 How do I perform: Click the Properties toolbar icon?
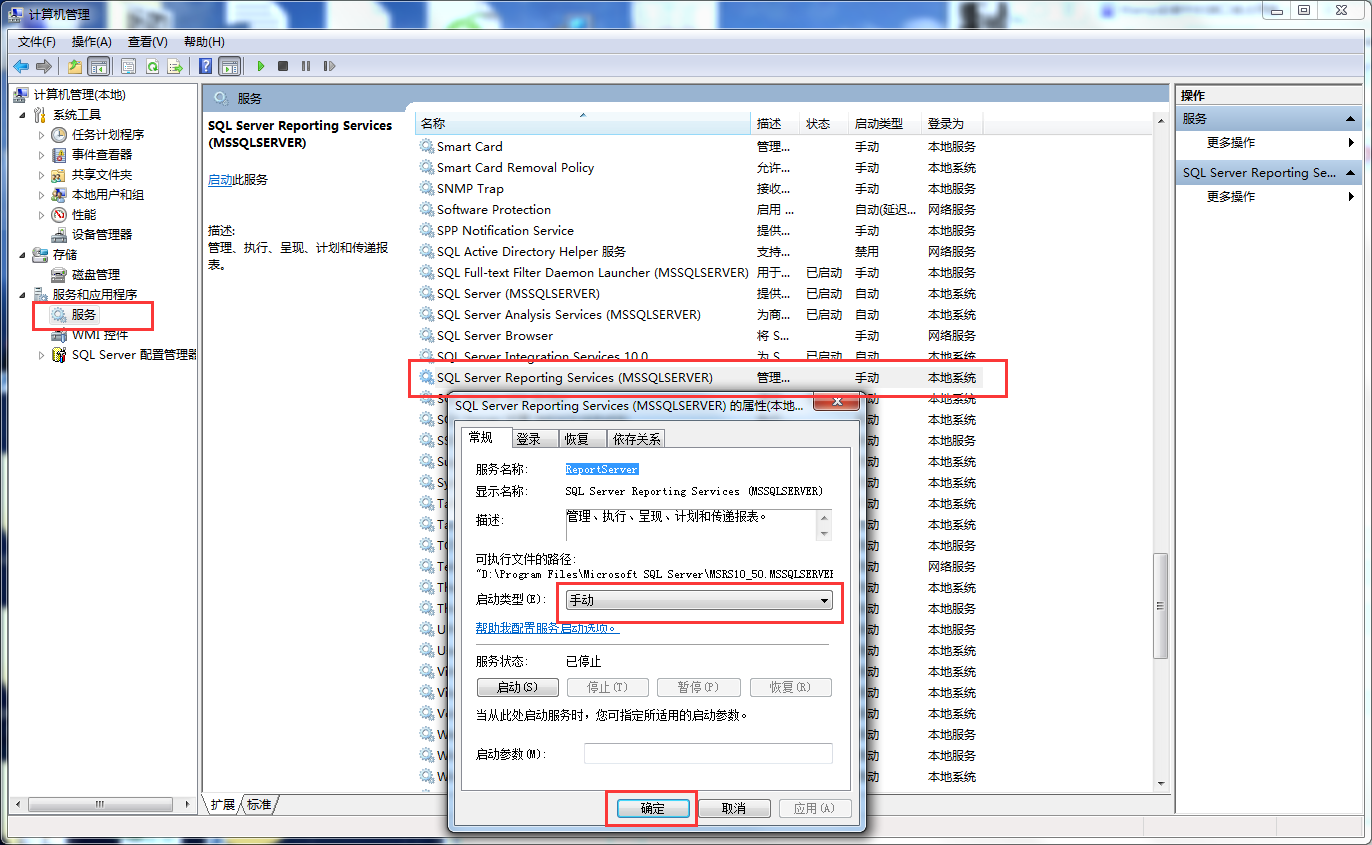point(129,66)
